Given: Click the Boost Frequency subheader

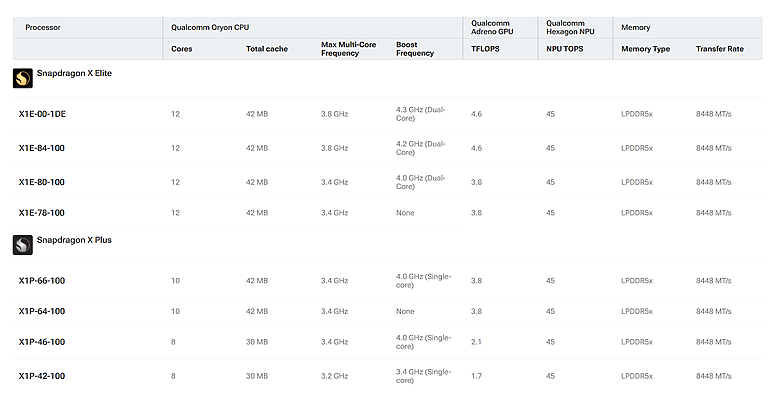Looking at the screenshot, I should (x=415, y=49).
